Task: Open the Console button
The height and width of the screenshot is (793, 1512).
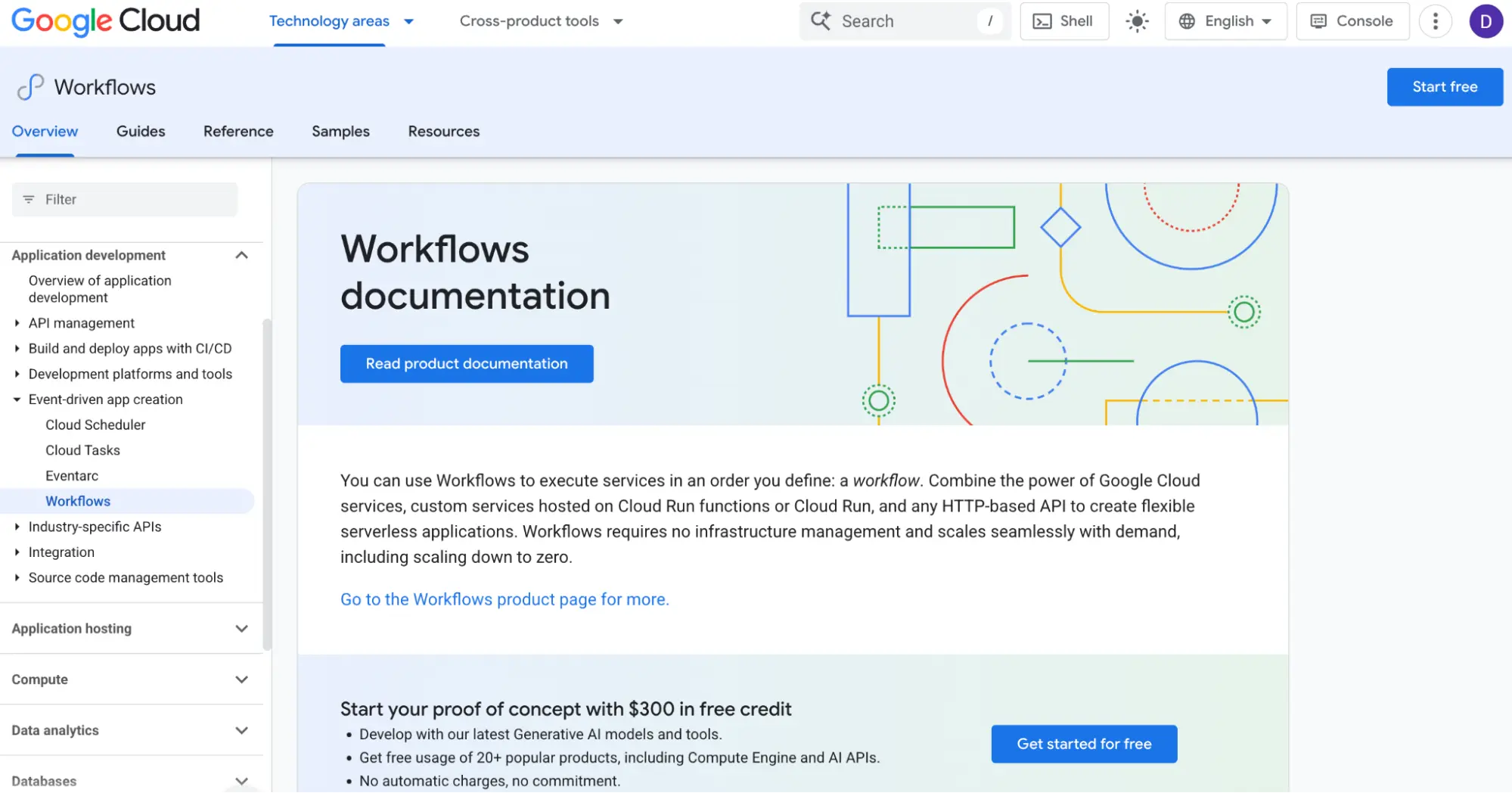Action: 1352,21
